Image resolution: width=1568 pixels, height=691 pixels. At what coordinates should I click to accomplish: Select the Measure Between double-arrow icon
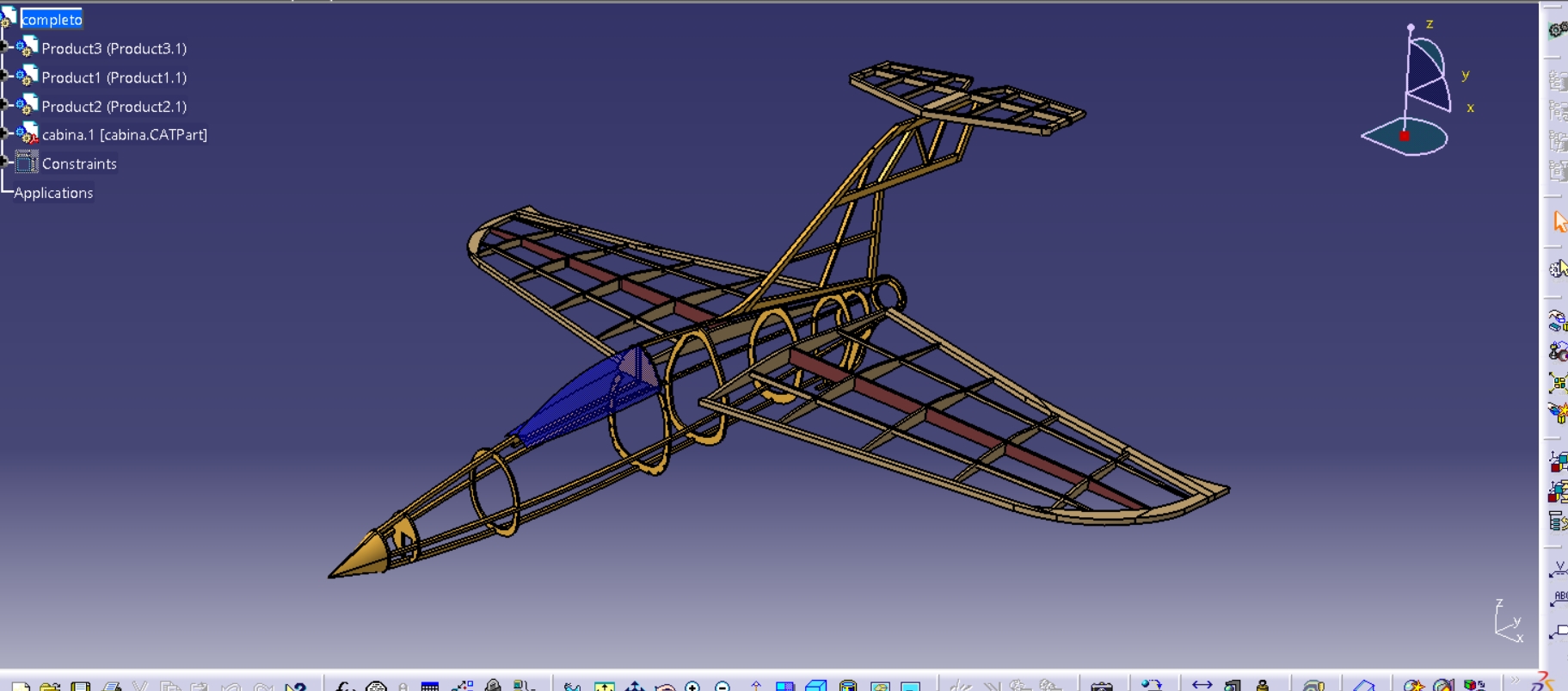(1202, 686)
